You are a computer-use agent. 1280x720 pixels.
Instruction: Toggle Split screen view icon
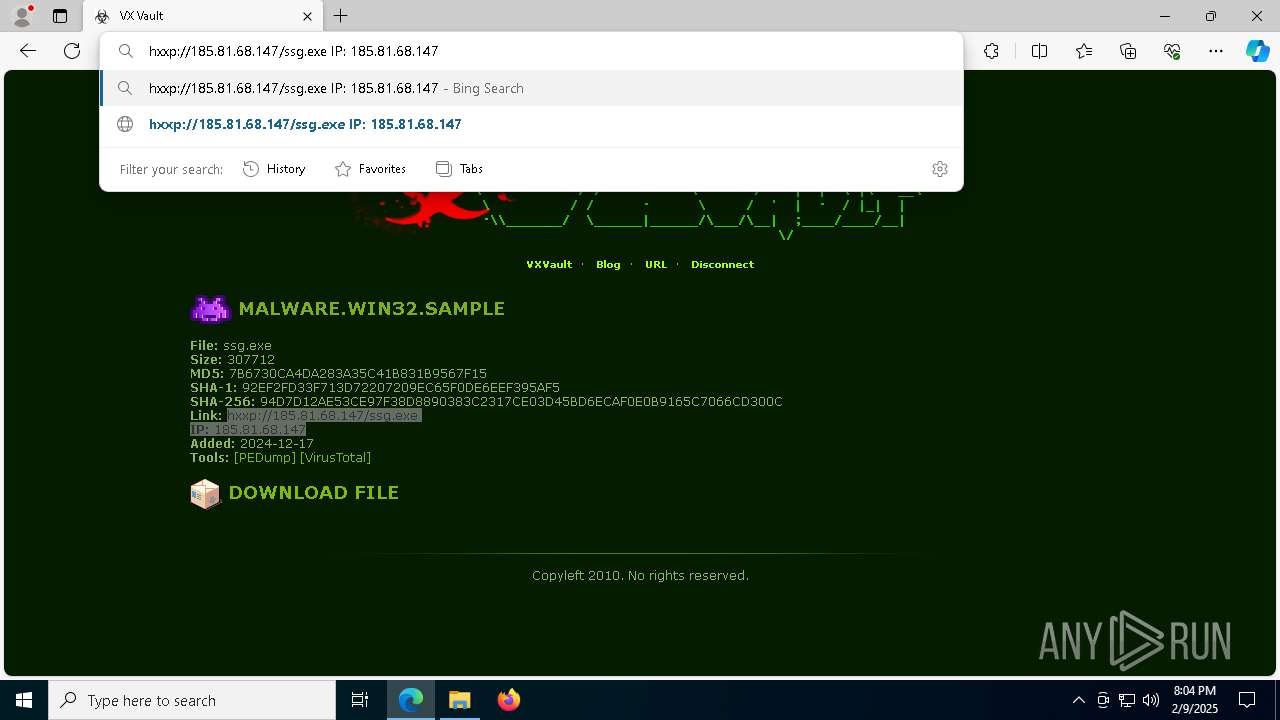pos(1039,51)
